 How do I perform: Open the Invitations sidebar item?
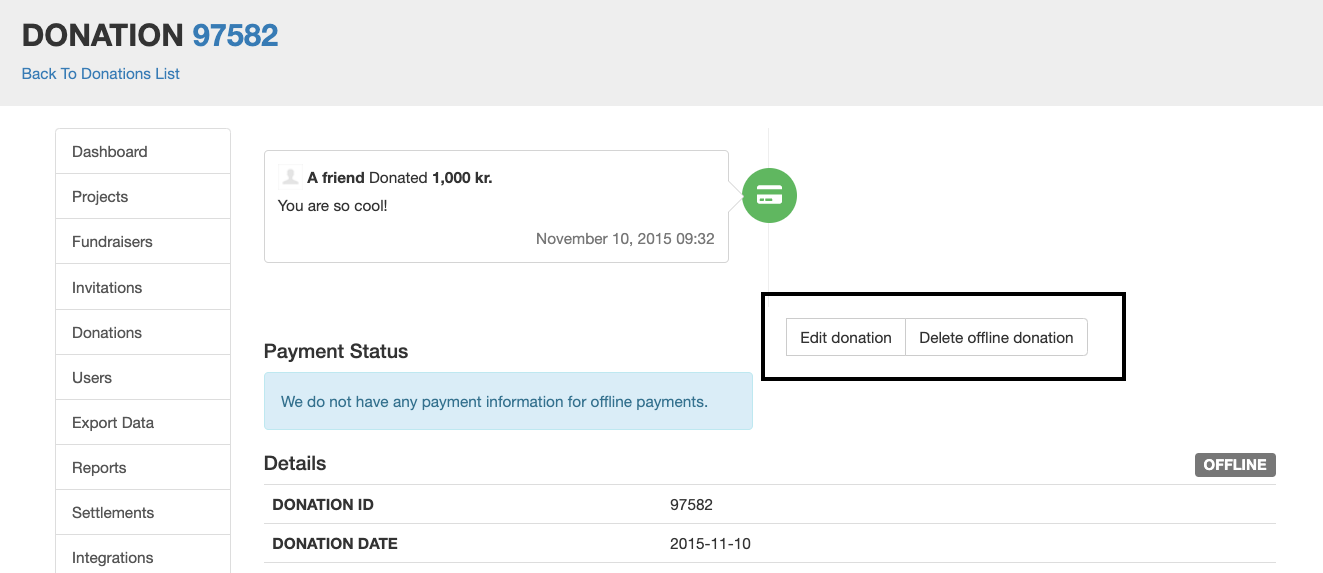click(143, 288)
